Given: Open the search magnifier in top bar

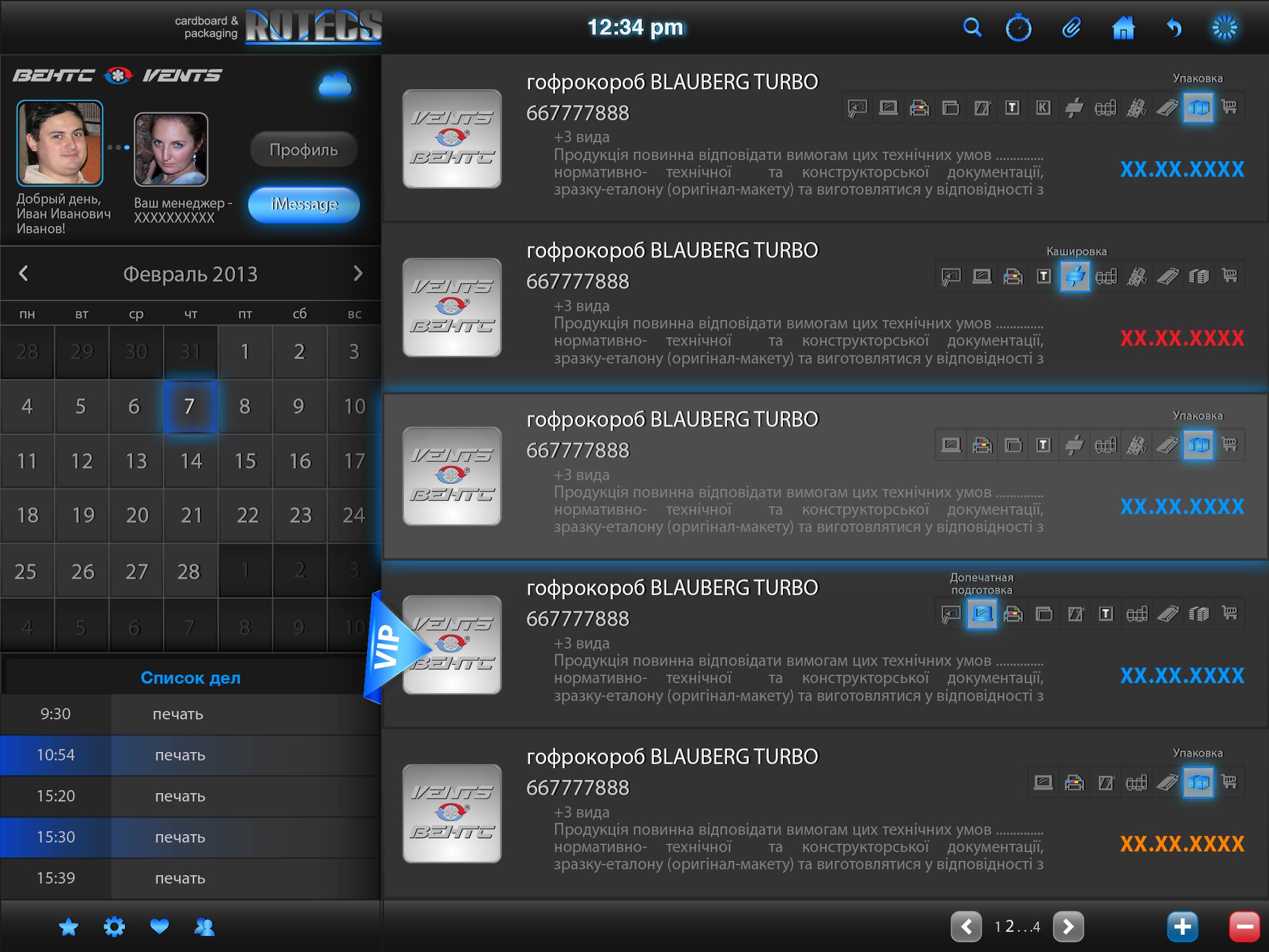Looking at the screenshot, I should coord(972,27).
